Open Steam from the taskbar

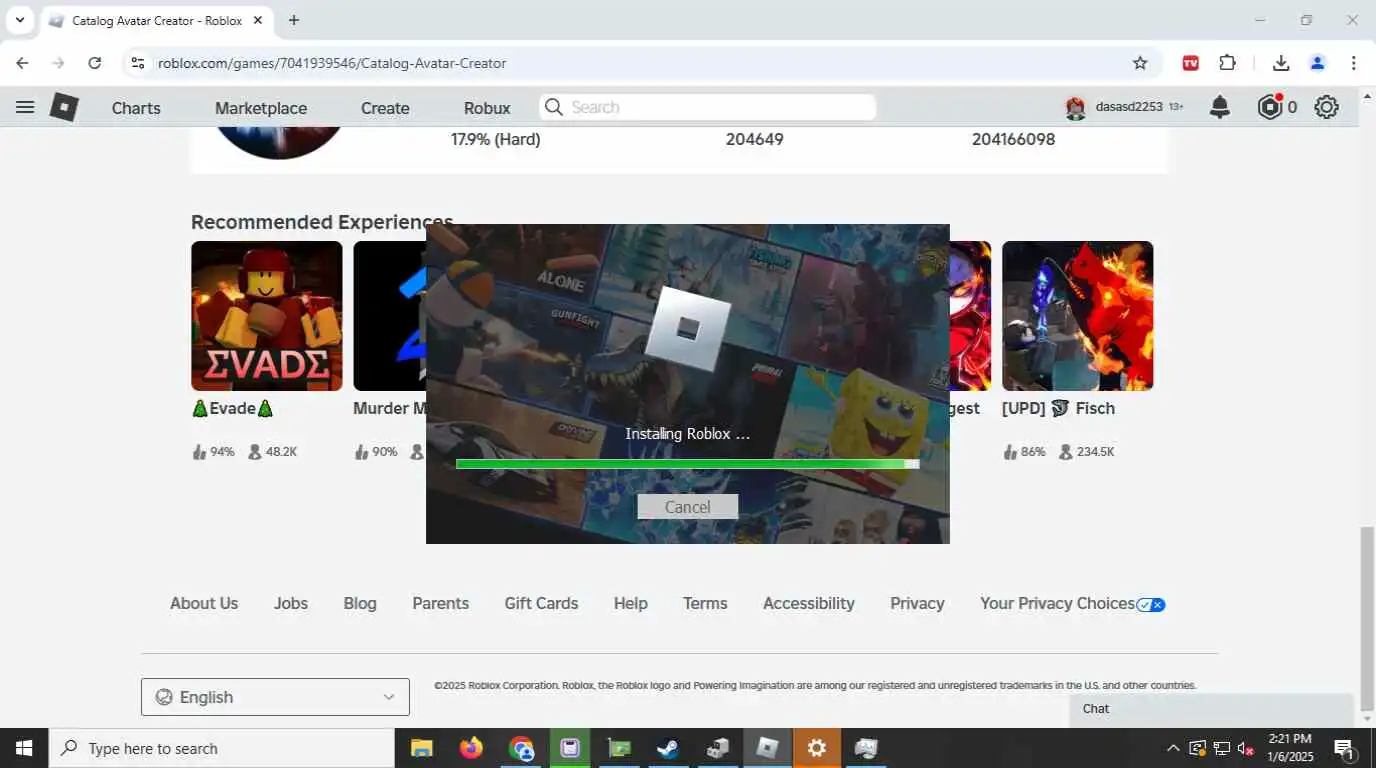click(x=667, y=748)
